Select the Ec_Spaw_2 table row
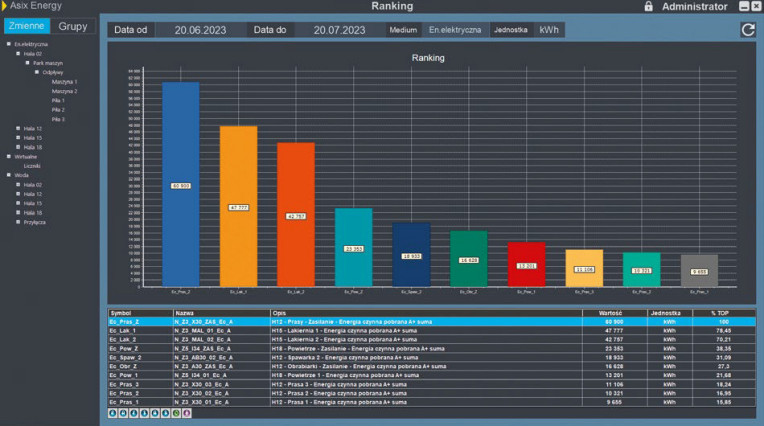The height and width of the screenshot is (426, 764). [x=432, y=357]
